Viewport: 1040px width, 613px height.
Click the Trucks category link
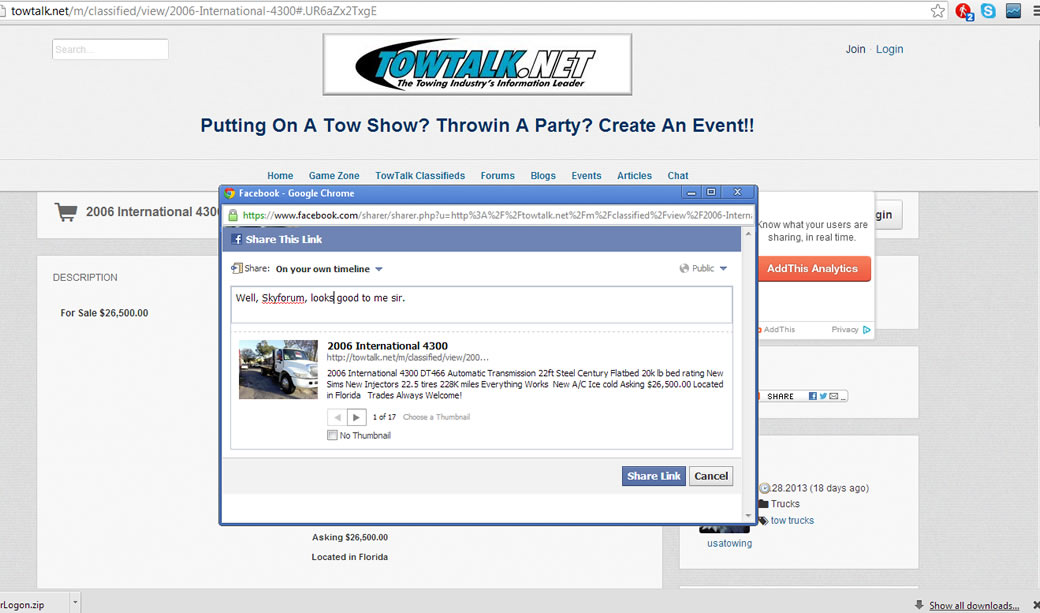point(785,504)
